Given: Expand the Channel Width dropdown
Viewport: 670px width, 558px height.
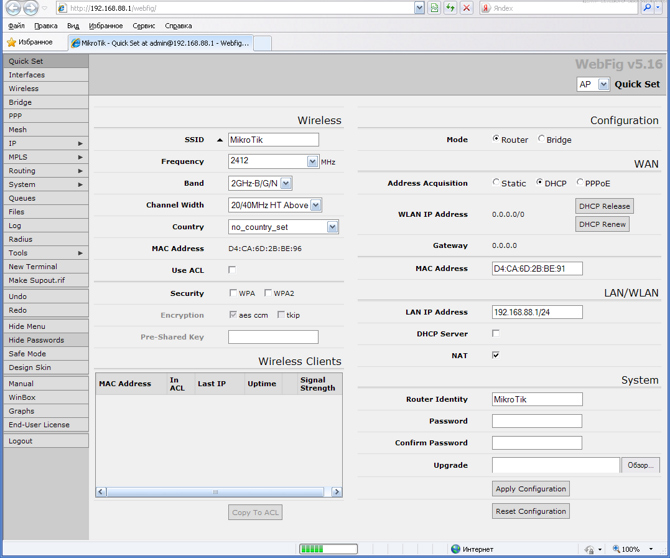Looking at the screenshot, I should 315,205.
